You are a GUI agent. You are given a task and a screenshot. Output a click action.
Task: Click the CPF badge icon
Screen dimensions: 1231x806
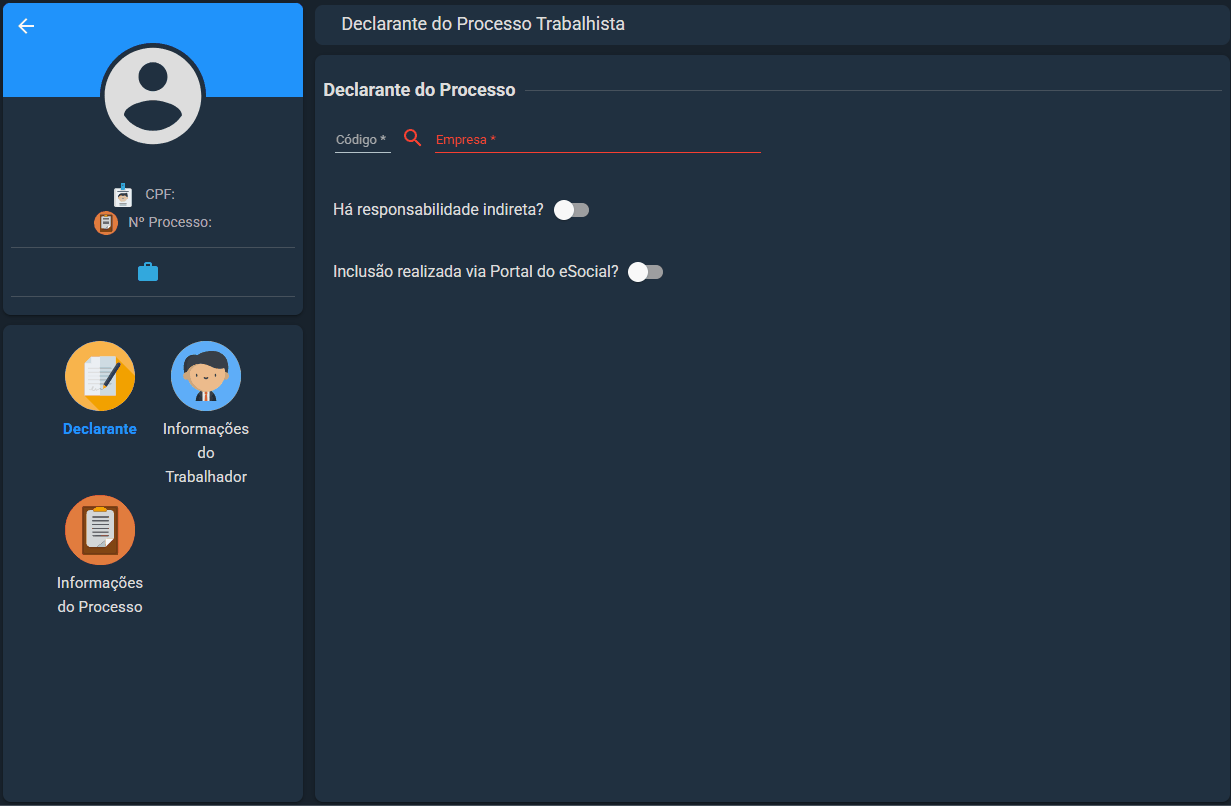[123, 195]
